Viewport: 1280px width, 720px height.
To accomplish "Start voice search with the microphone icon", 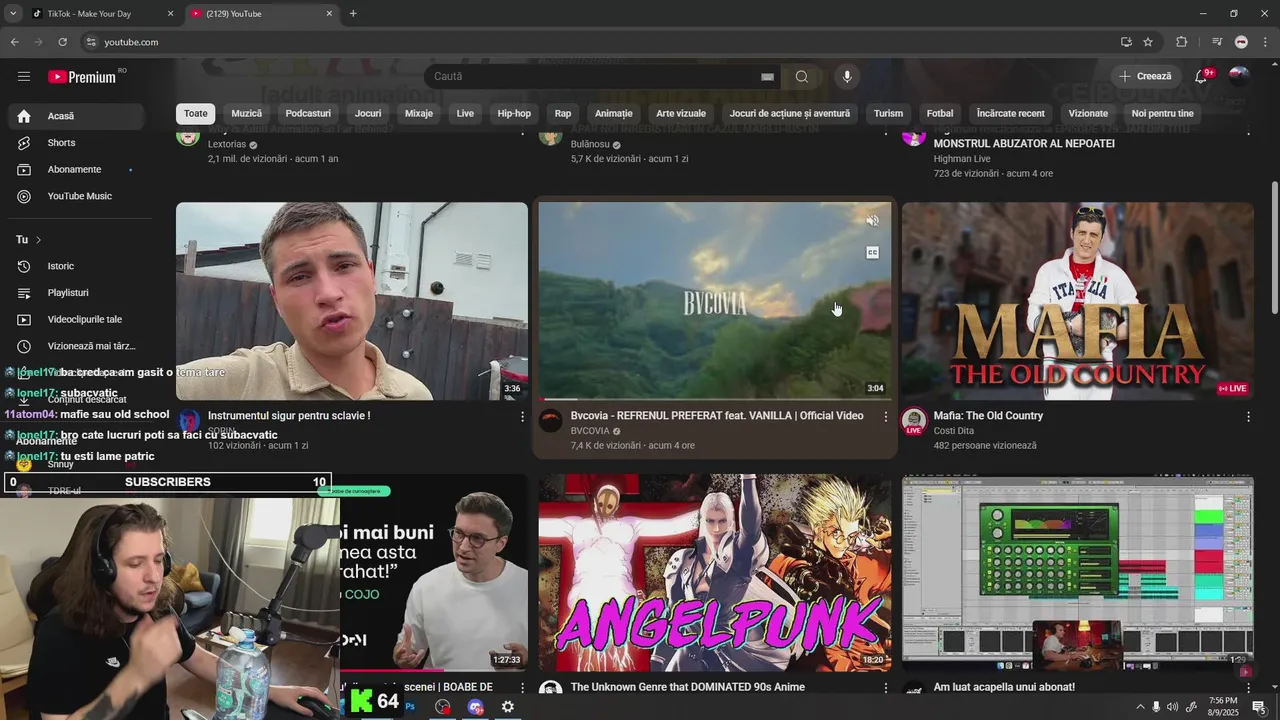I will pos(847,77).
